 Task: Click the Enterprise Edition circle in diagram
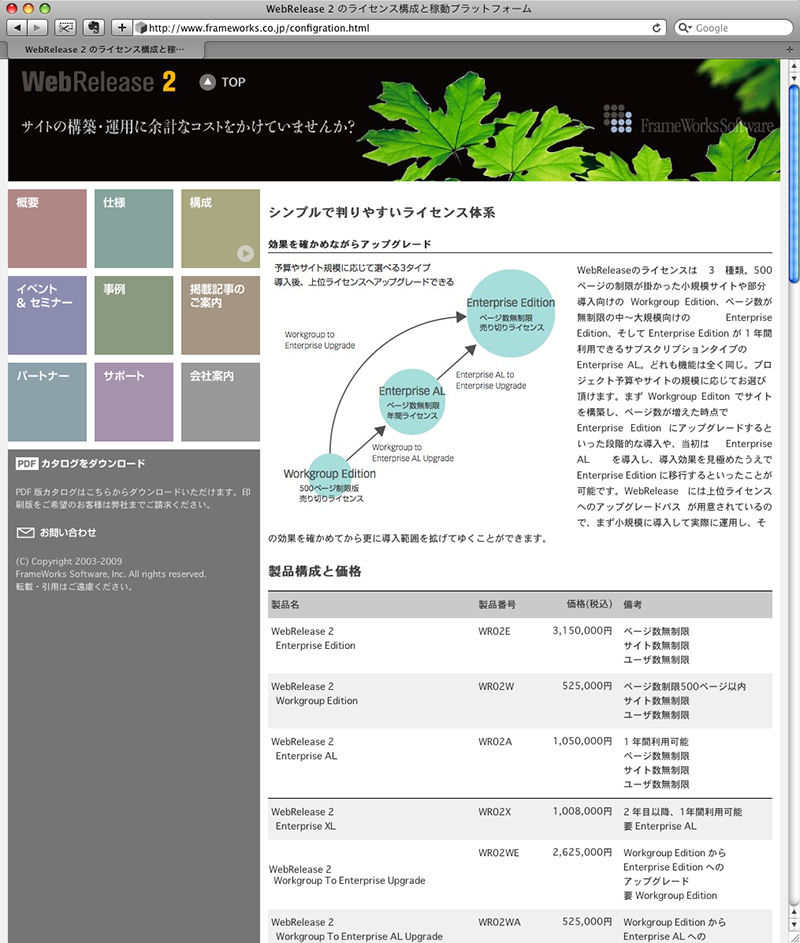[x=511, y=313]
